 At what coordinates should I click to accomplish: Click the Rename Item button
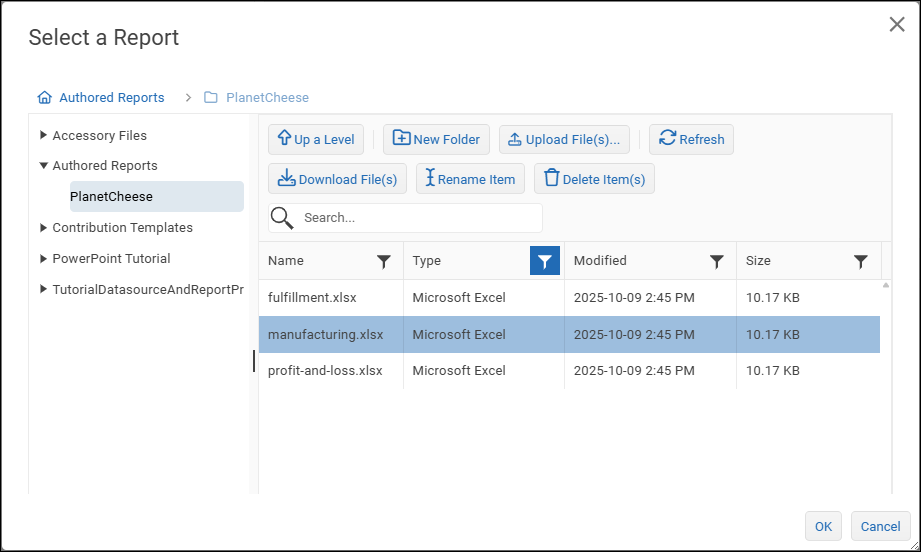pos(470,179)
